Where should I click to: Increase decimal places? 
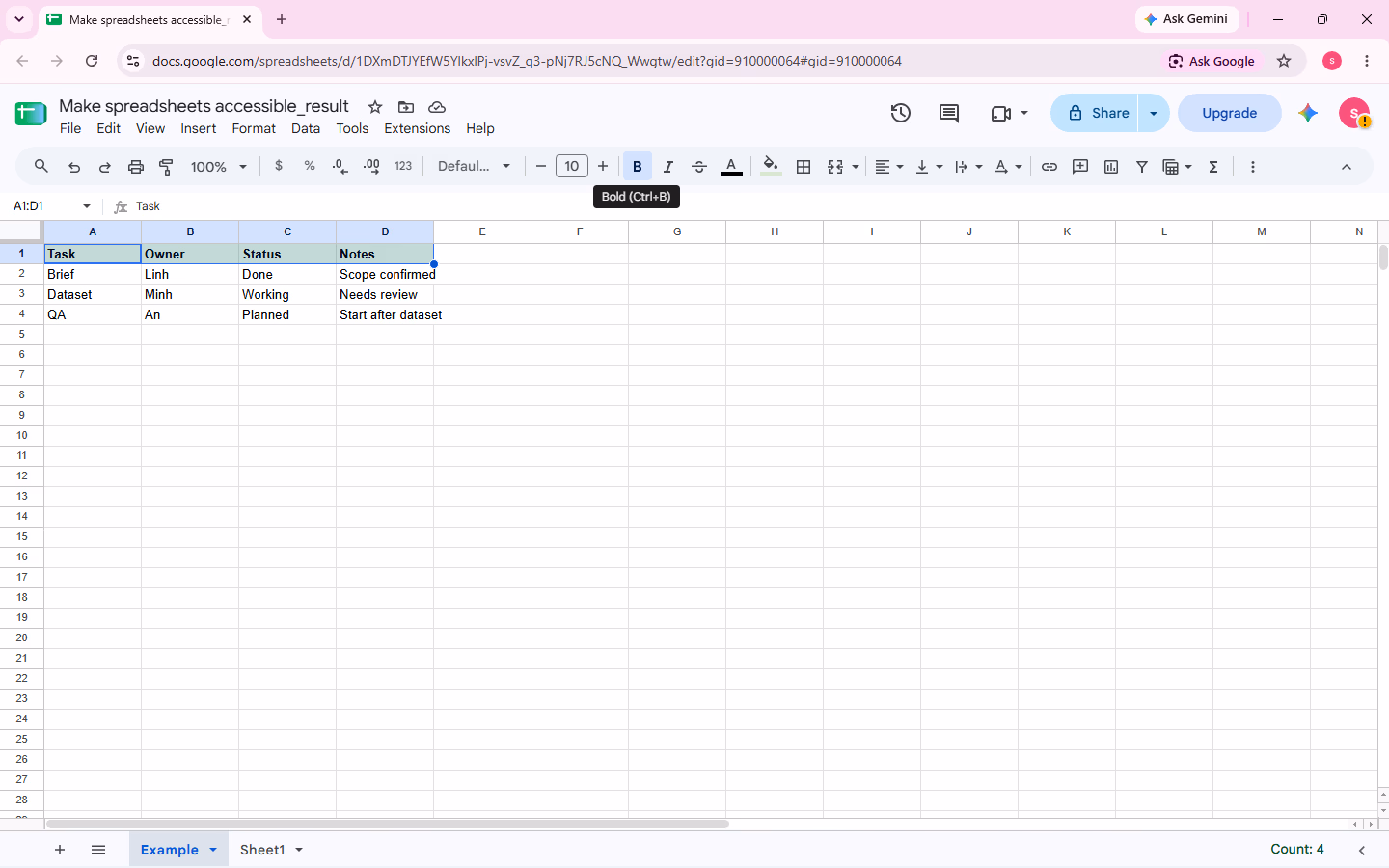click(371, 167)
